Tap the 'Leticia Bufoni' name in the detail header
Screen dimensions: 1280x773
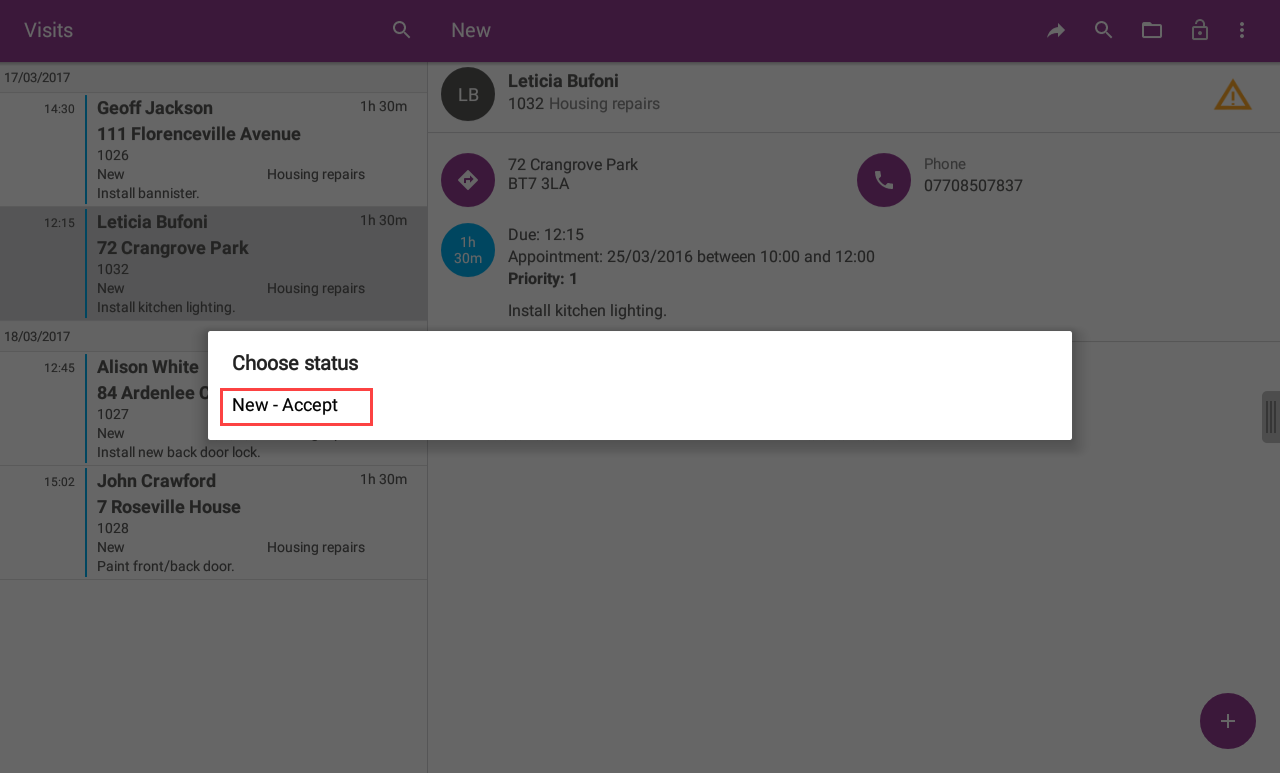(563, 81)
